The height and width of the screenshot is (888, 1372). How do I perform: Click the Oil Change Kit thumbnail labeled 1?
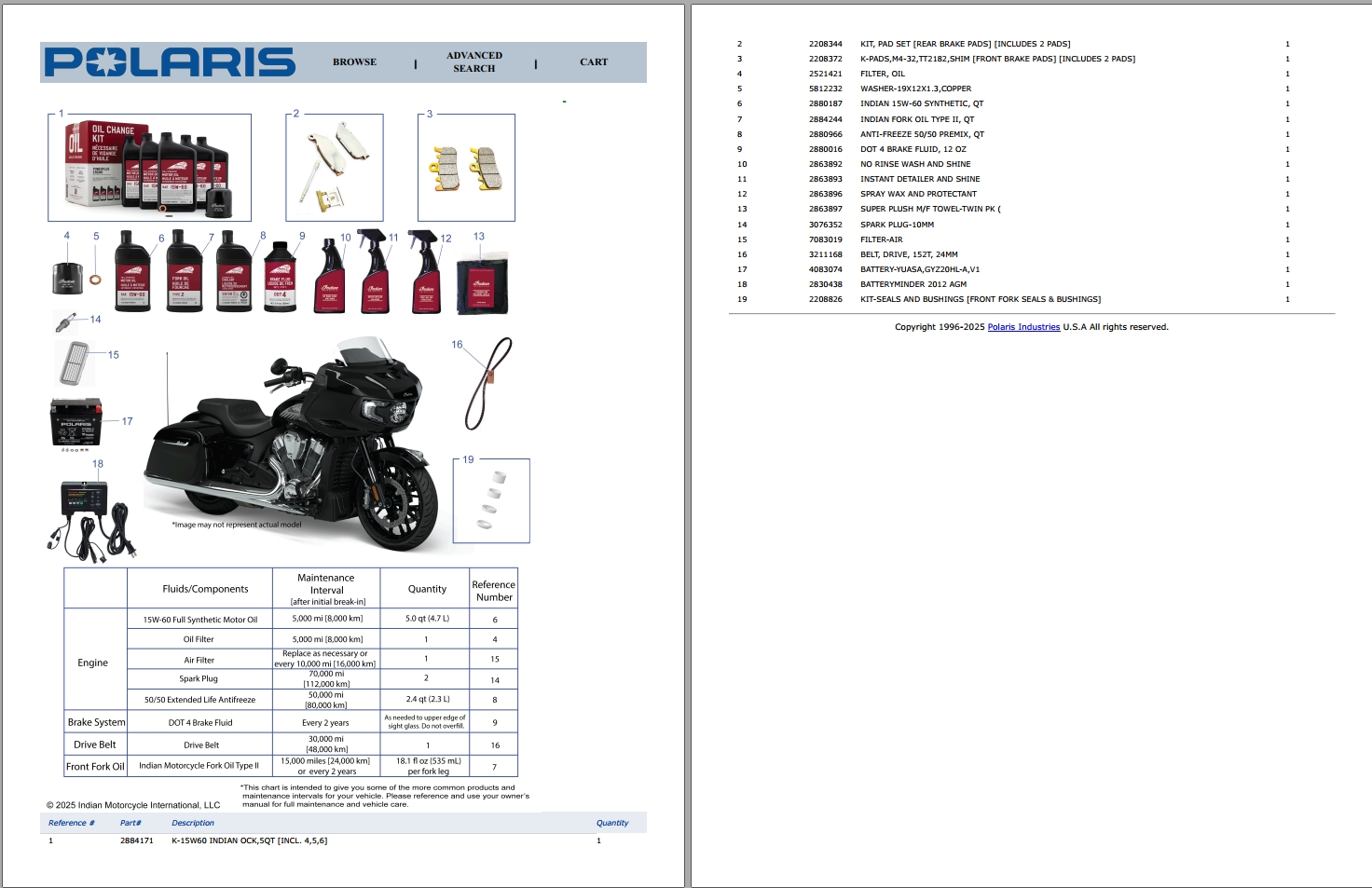(149, 168)
